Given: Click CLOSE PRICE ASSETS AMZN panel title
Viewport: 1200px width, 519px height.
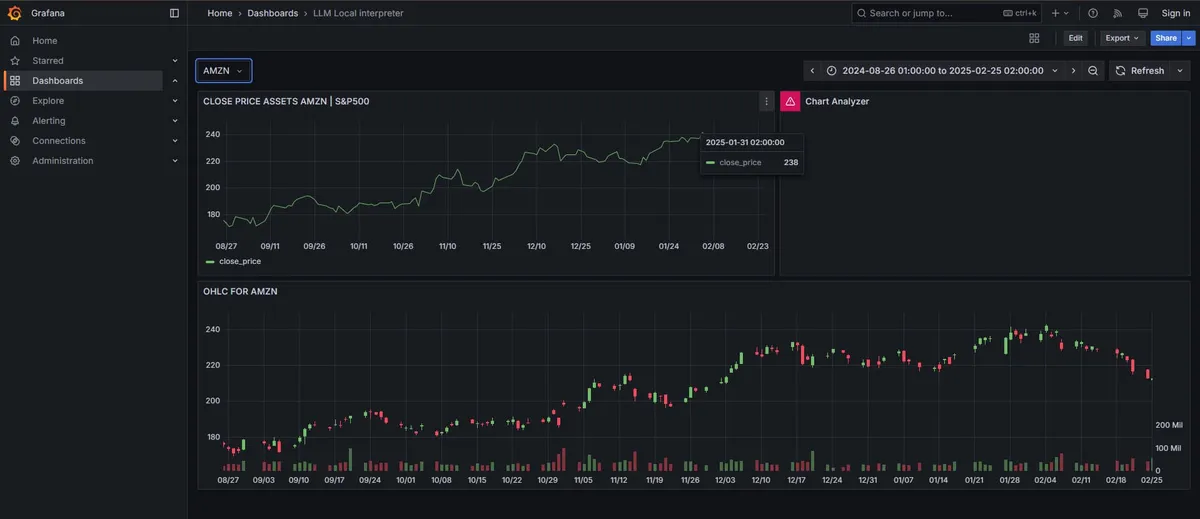Looking at the screenshot, I should click(286, 101).
